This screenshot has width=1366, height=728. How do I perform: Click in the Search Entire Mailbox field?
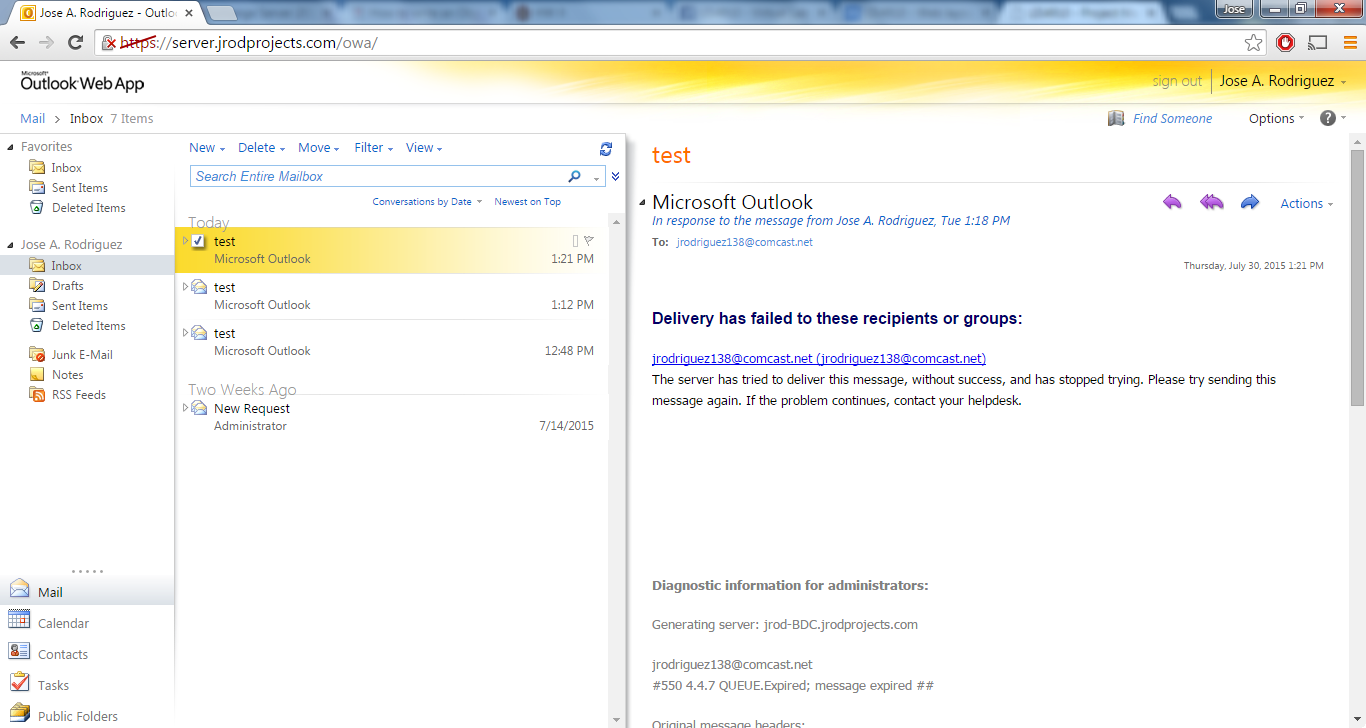point(378,176)
